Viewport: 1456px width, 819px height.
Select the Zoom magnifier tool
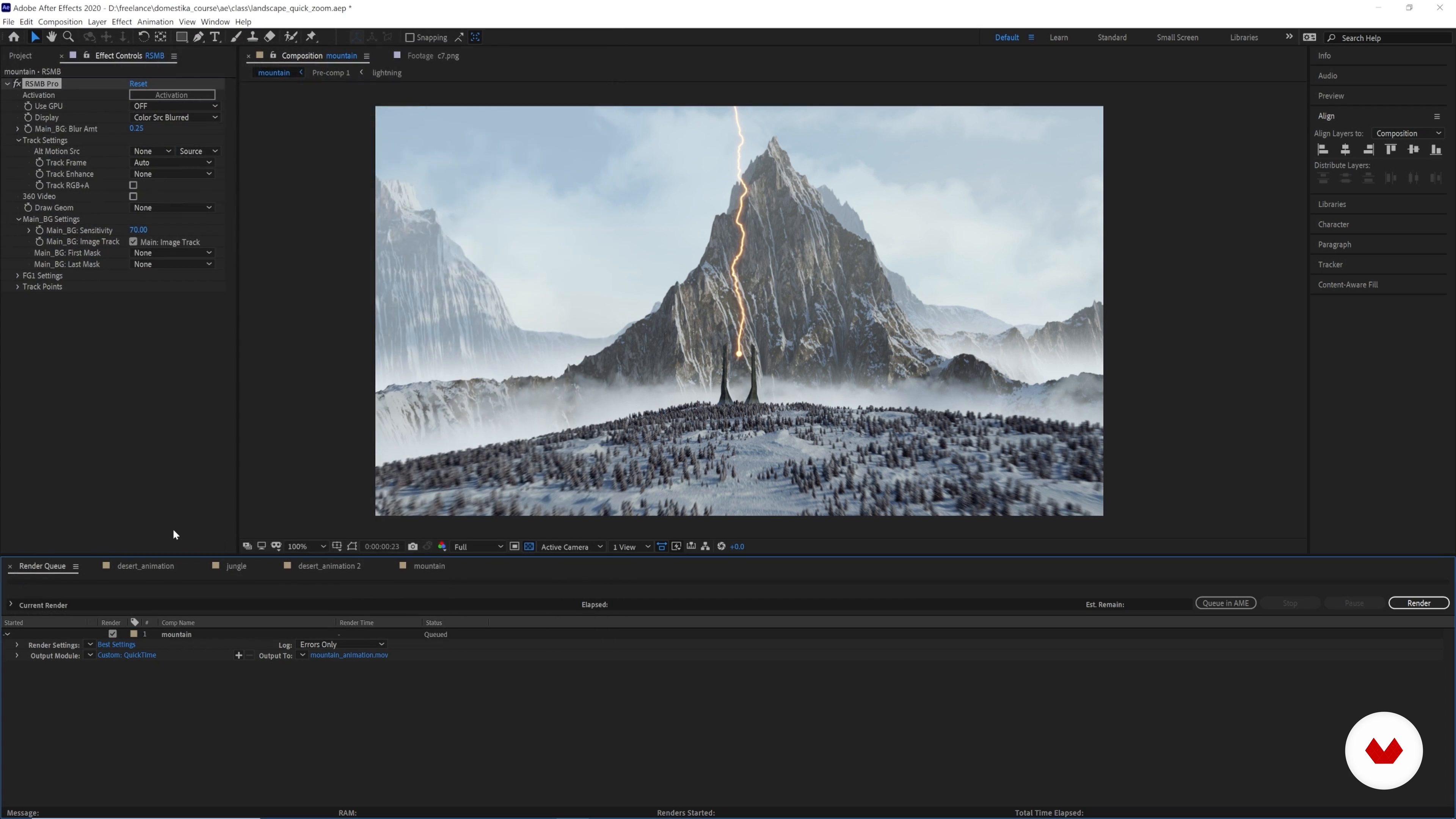(68, 37)
